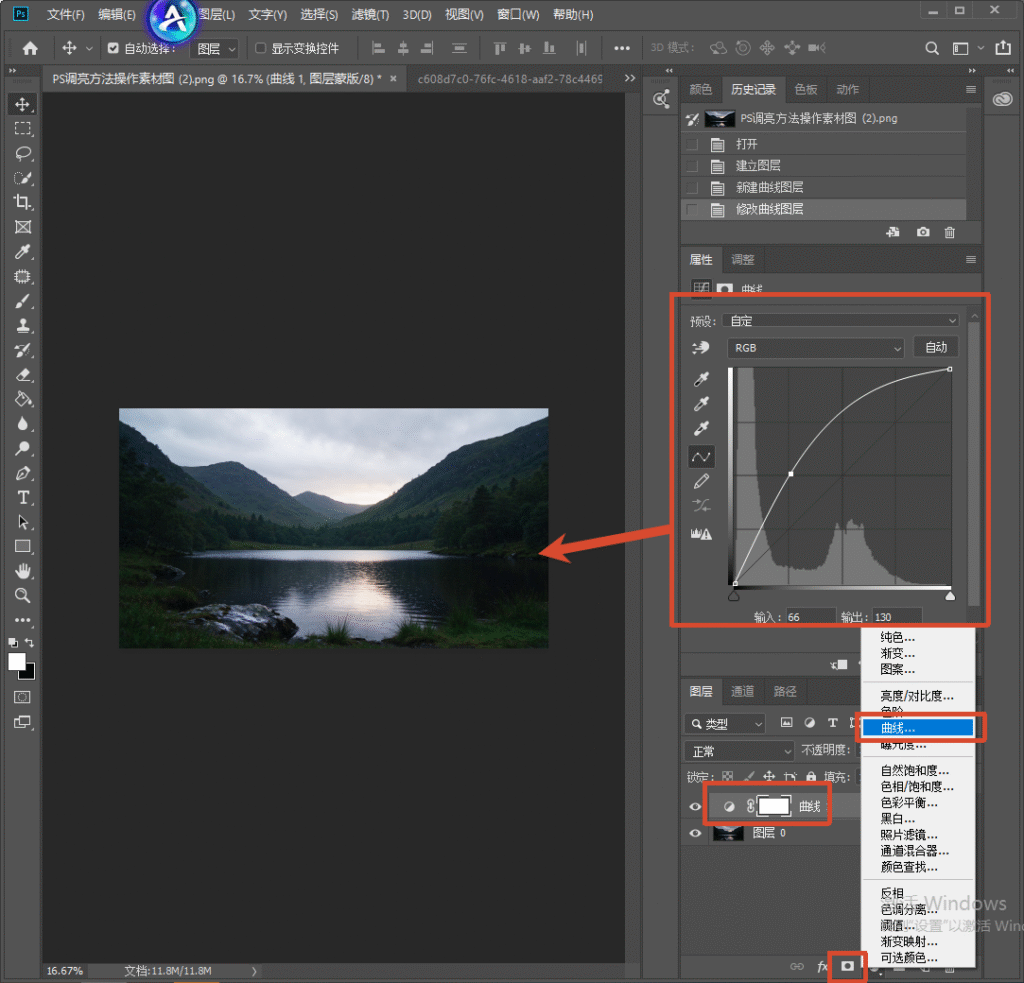Viewport: 1024px width, 983px height.
Task: Select the Paint Bucket tool
Action: (23, 400)
